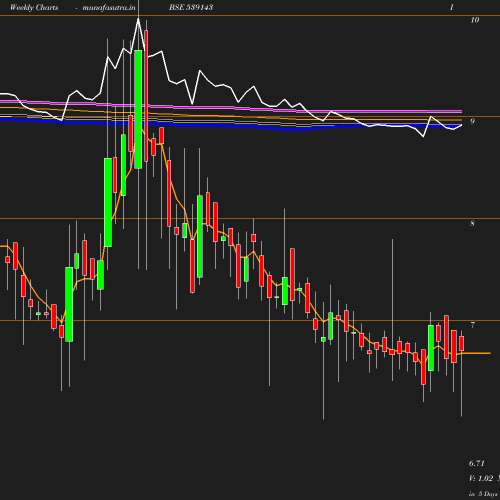Click the price axis label '7'

472,325
